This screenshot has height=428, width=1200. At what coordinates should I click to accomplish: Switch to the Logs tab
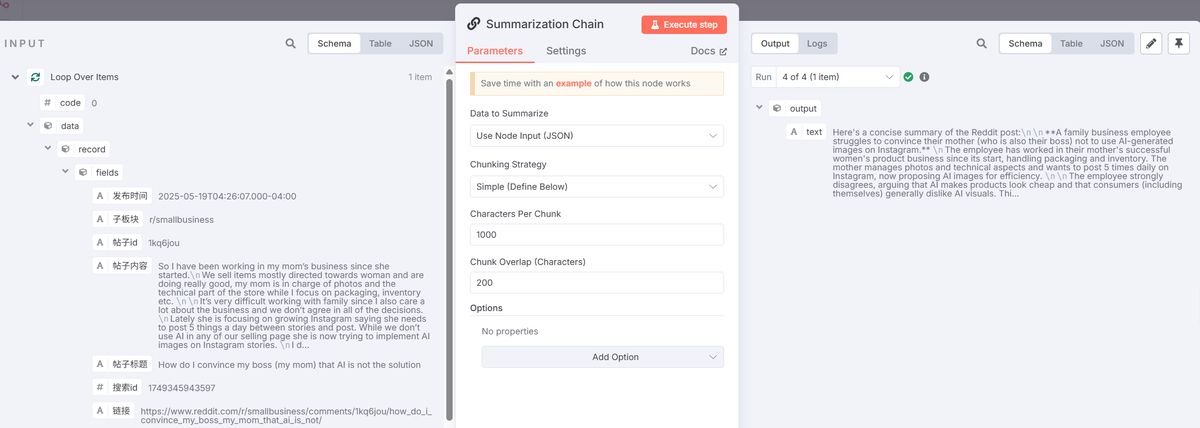(817, 44)
